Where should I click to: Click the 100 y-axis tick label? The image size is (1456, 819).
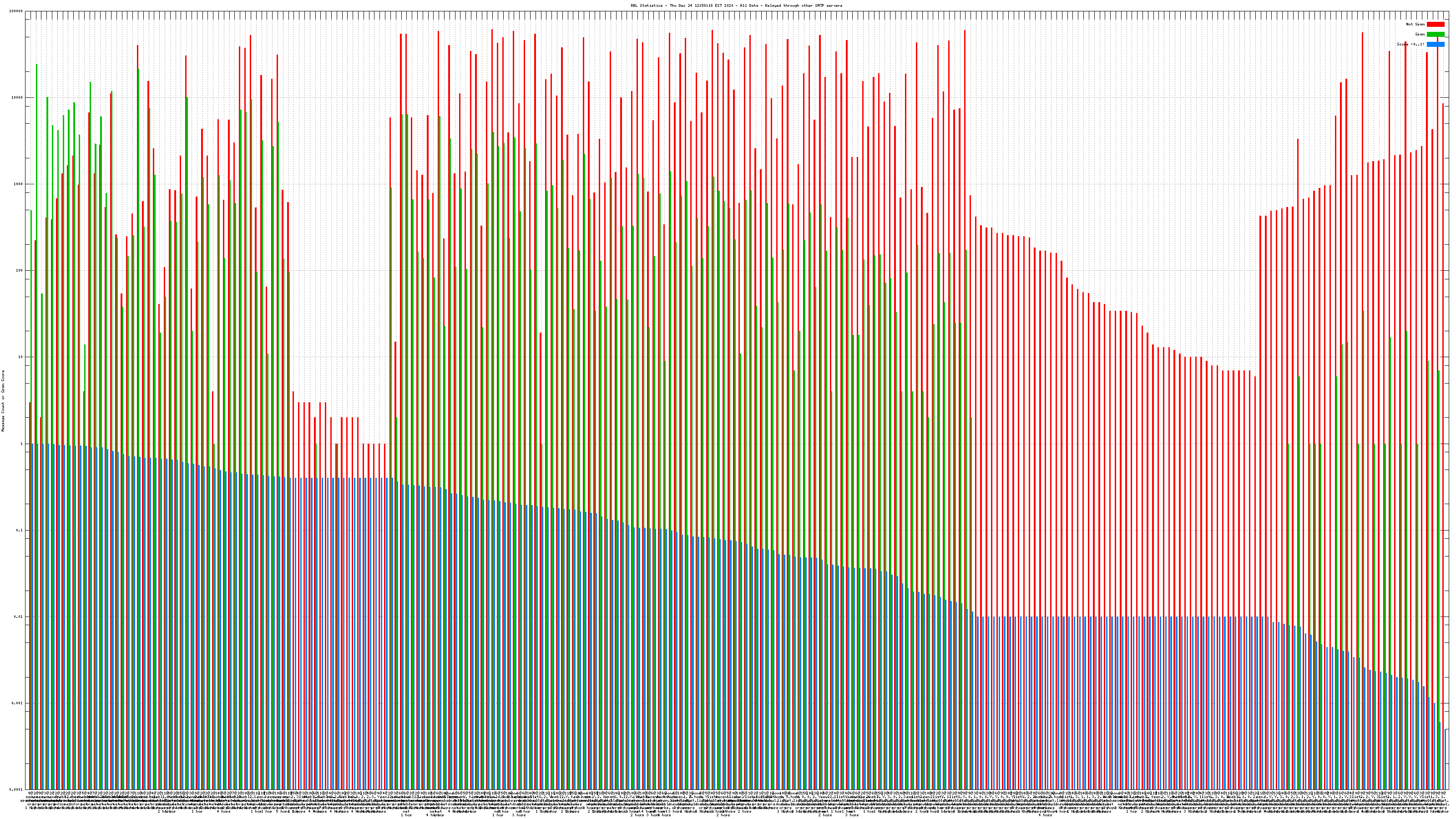pyautogui.click(x=20, y=271)
